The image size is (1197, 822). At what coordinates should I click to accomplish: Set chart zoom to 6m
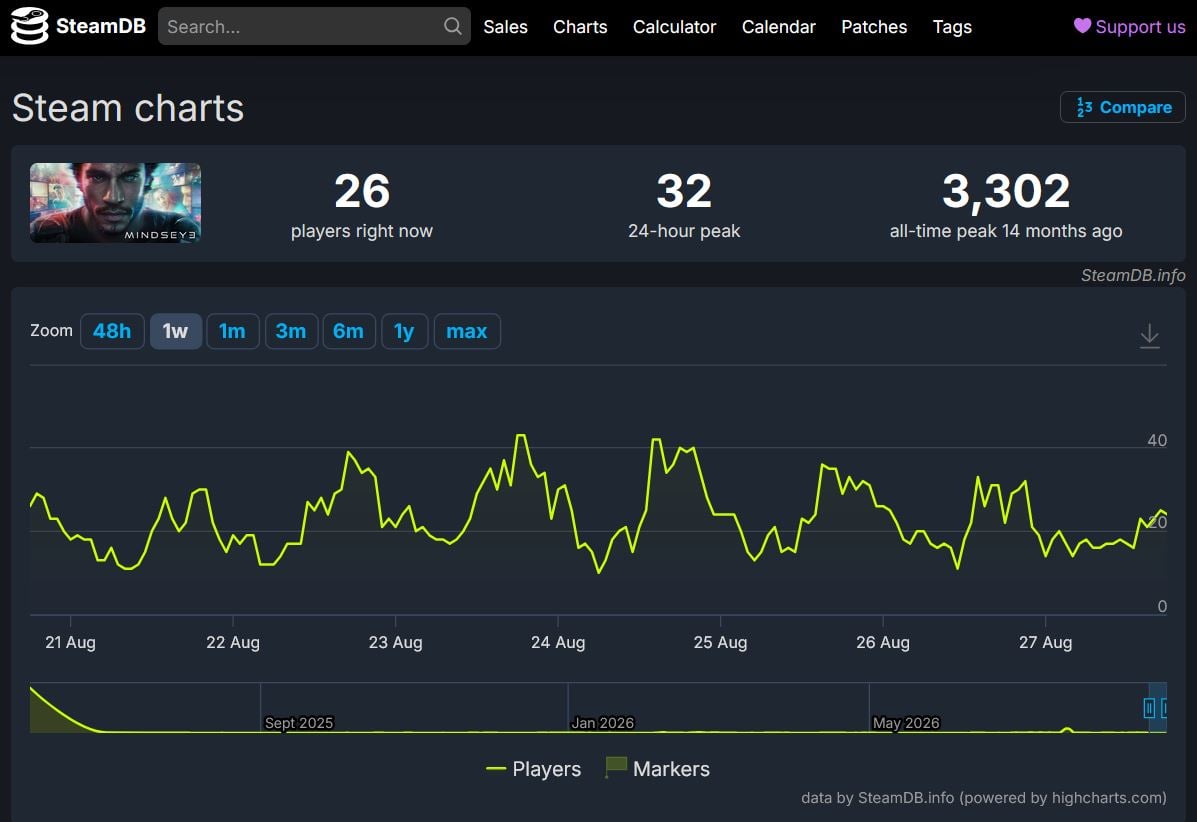(349, 331)
